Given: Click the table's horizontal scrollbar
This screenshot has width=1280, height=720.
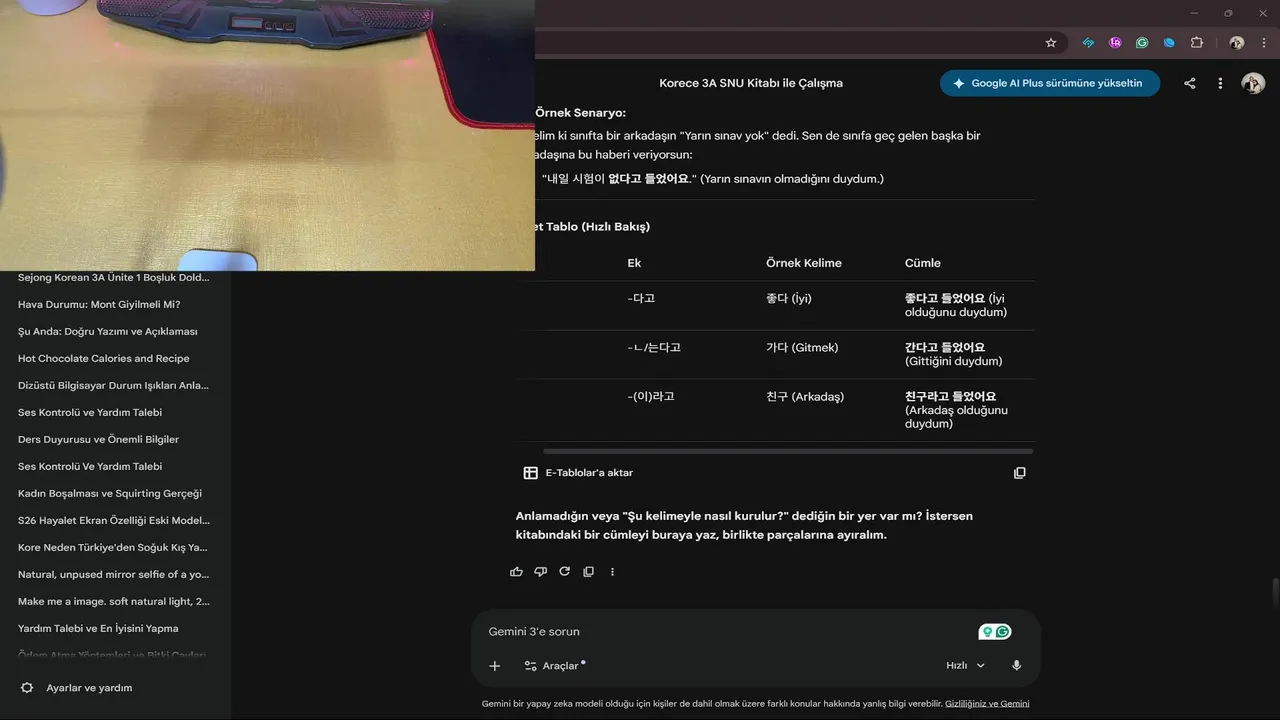Looking at the screenshot, I should [787, 451].
